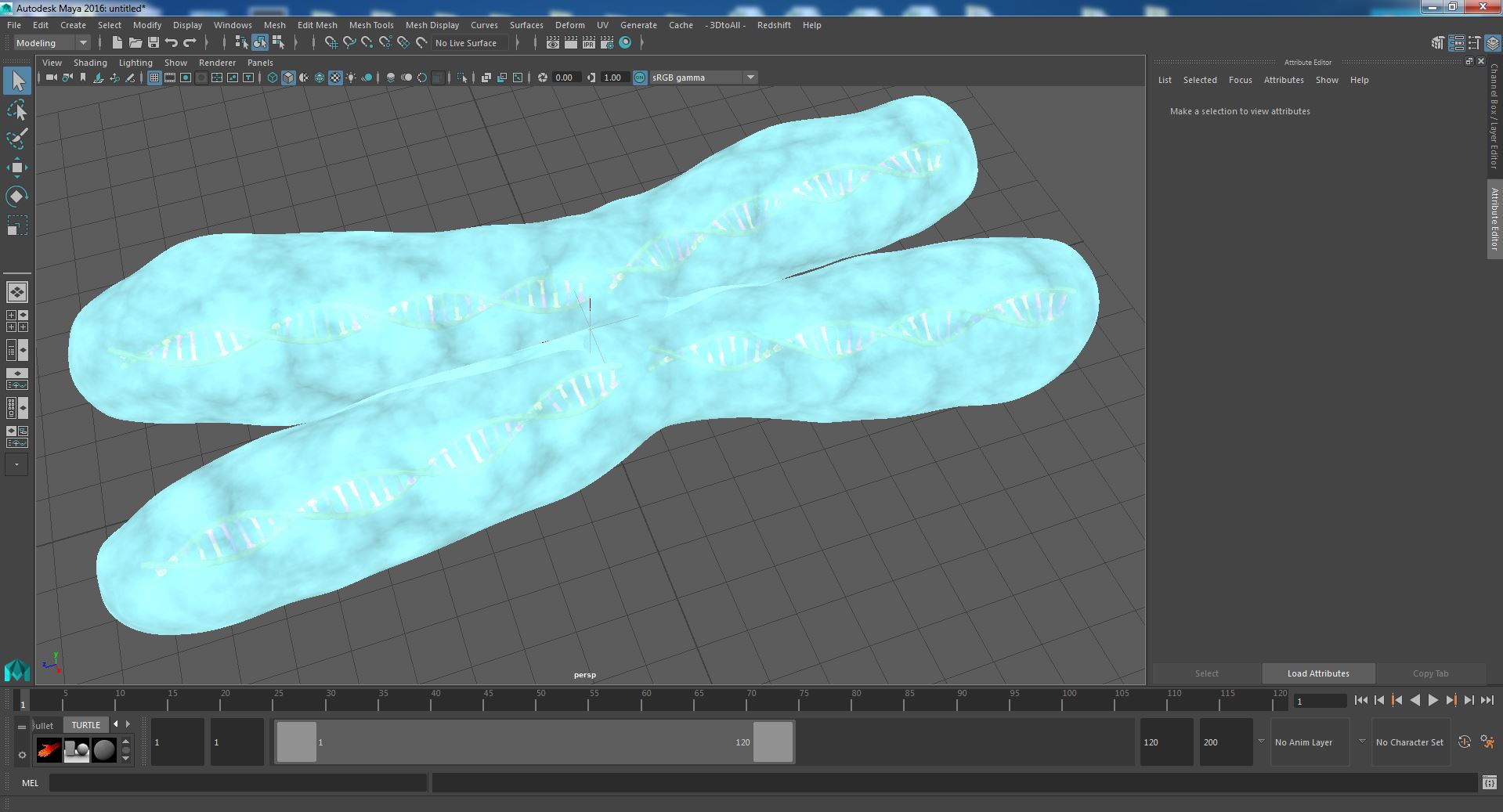
Task: Go to start of playback range
Action: 1360,700
